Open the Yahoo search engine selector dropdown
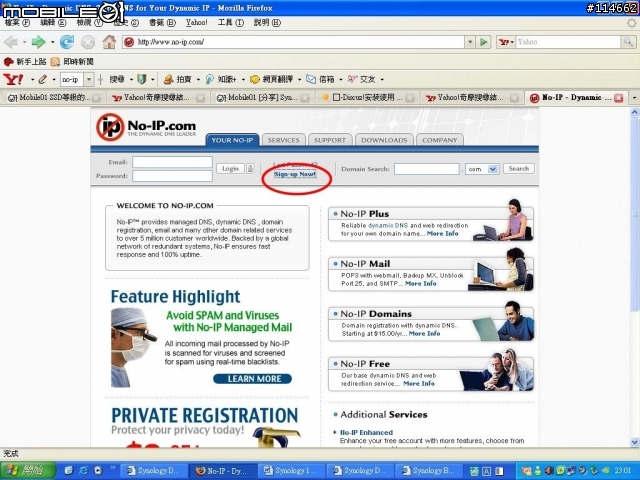Viewport: 640px width, 480px height. [x=507, y=42]
